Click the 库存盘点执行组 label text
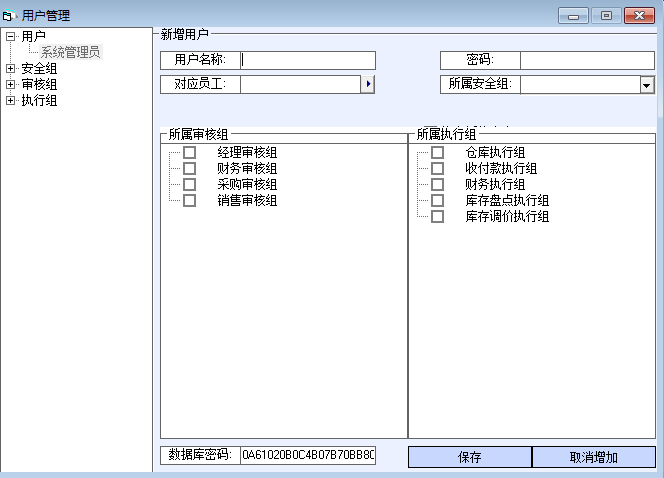Image resolution: width=664 pixels, height=478 pixels. [507, 201]
